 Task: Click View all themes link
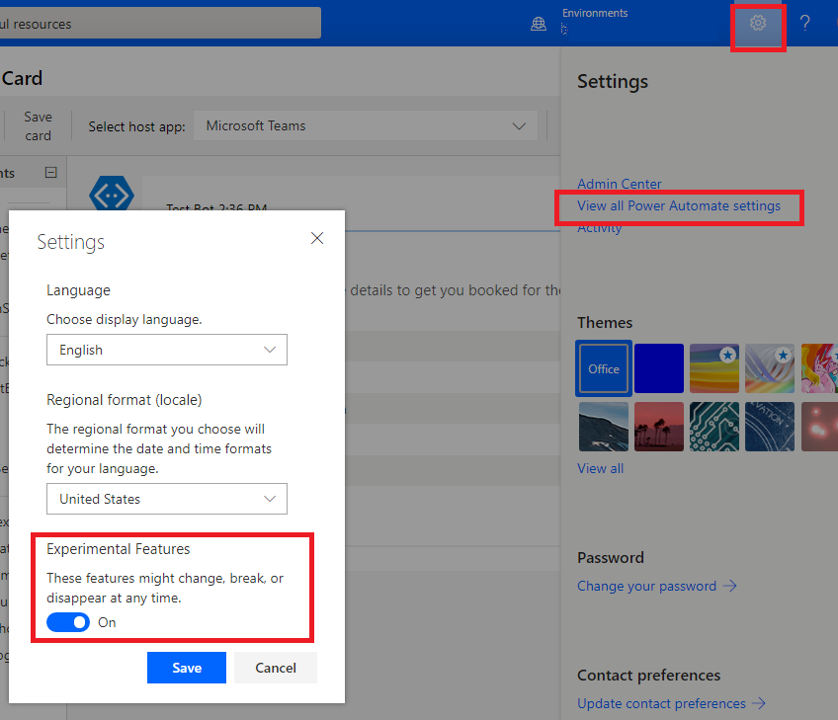(600, 468)
